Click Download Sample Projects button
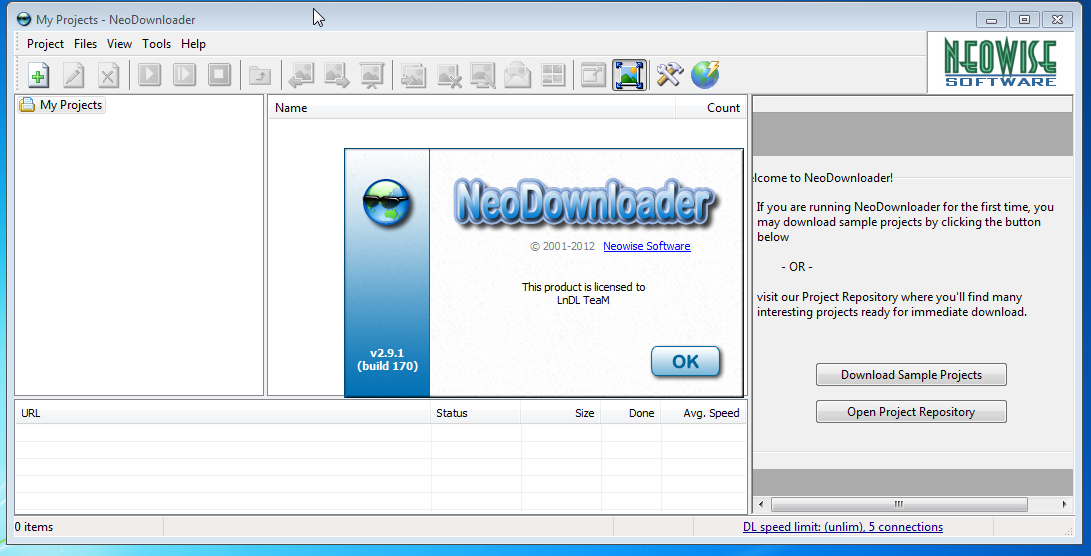This screenshot has height=556, width=1091. (911, 374)
